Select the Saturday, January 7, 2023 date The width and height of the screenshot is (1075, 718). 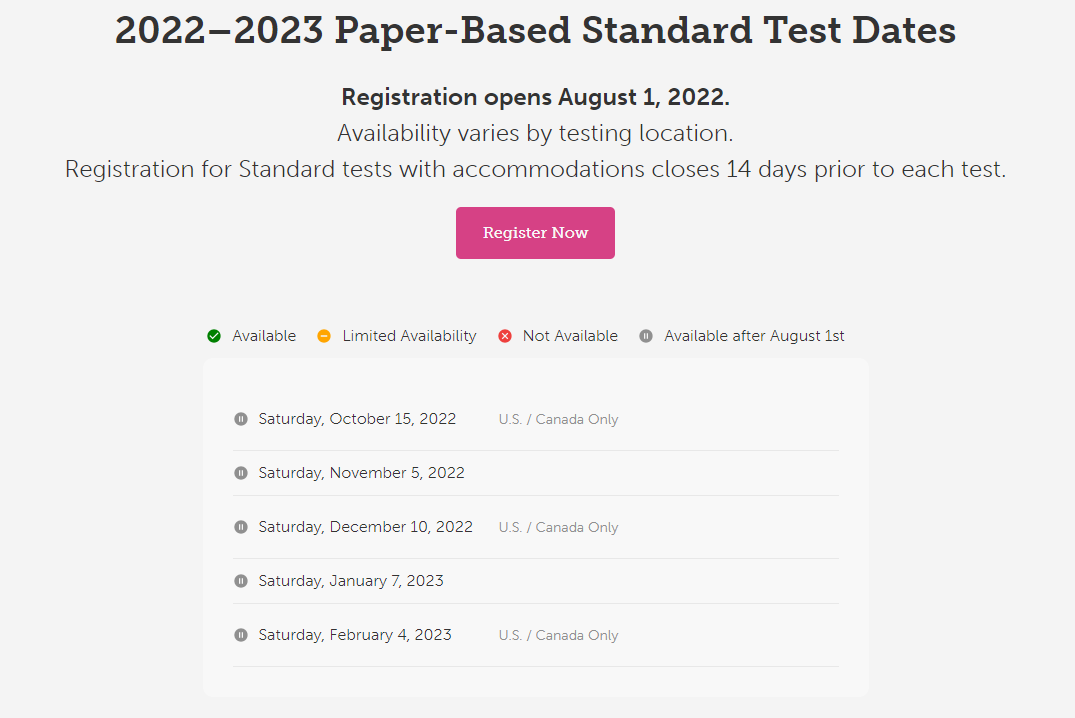pyautogui.click(x=351, y=581)
